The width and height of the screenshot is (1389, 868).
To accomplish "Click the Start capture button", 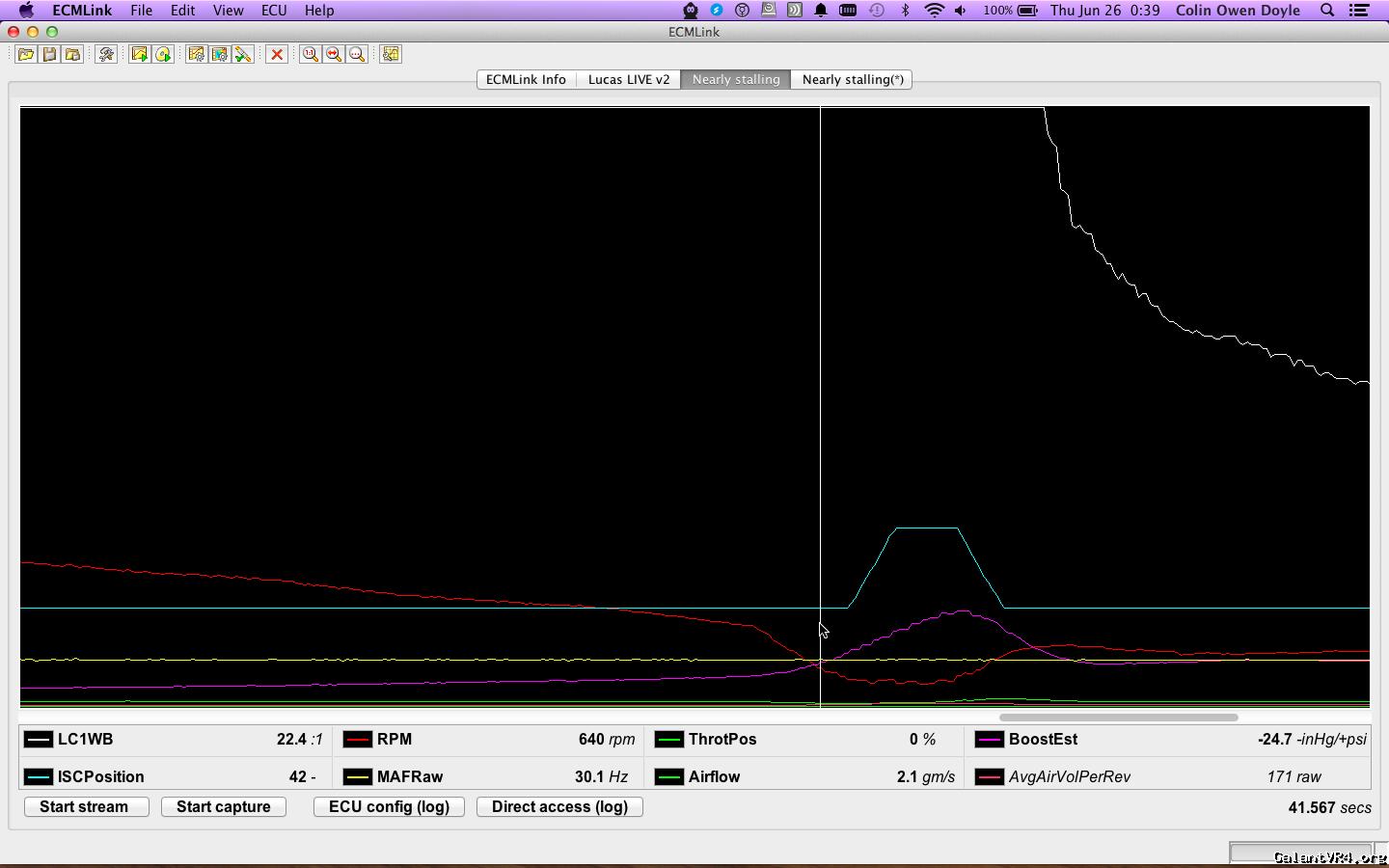I will coord(224,806).
